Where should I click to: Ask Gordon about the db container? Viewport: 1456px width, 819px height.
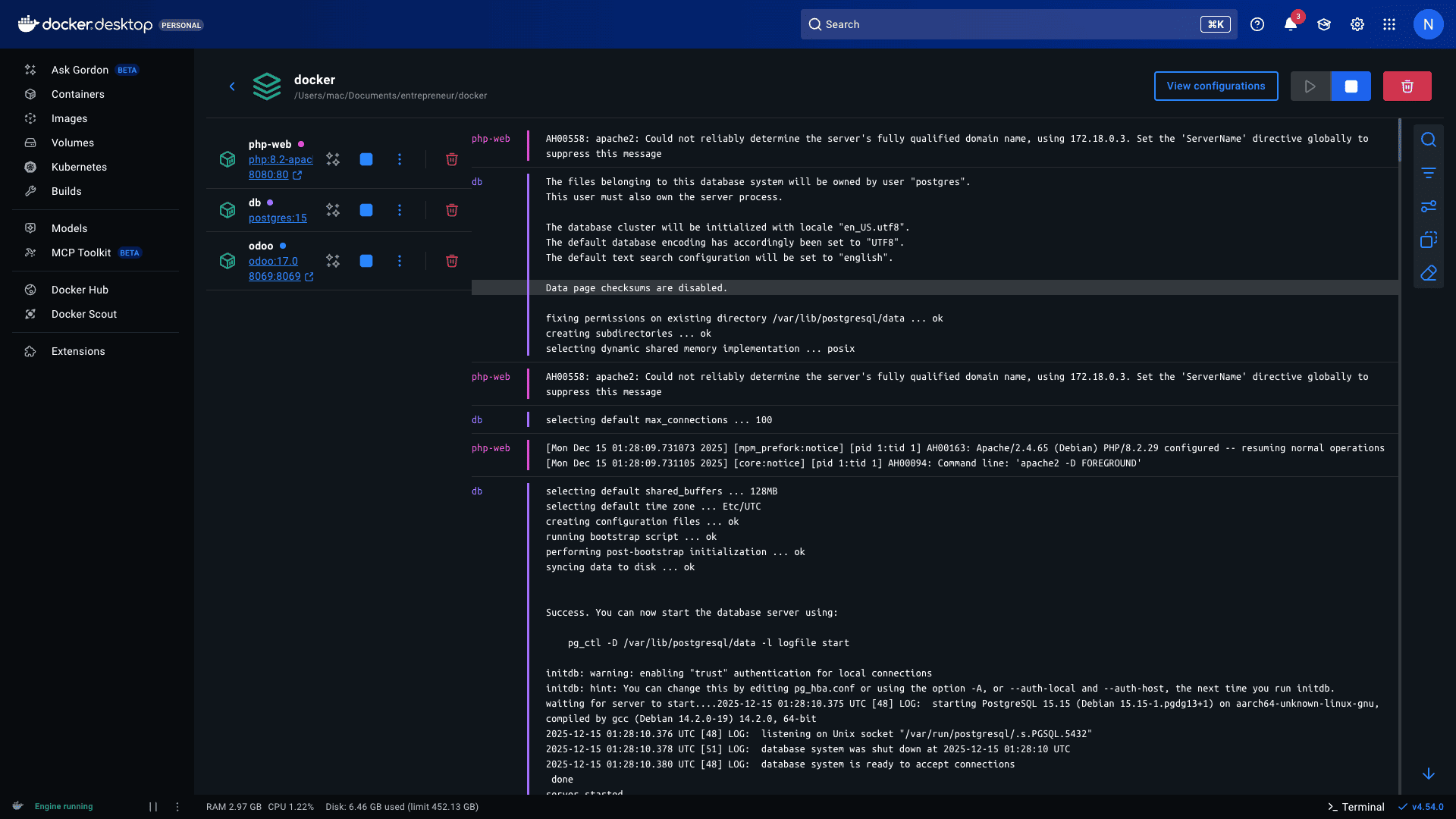point(333,210)
